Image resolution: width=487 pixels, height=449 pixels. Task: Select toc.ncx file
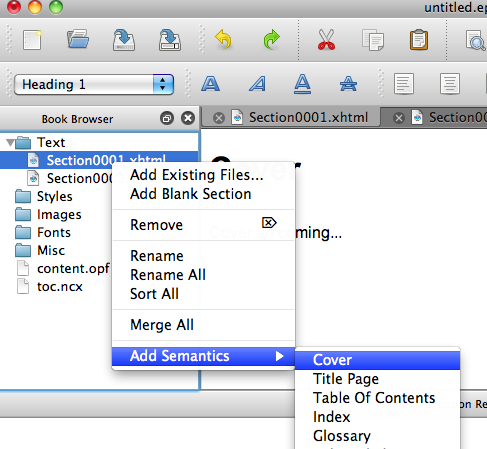60,287
